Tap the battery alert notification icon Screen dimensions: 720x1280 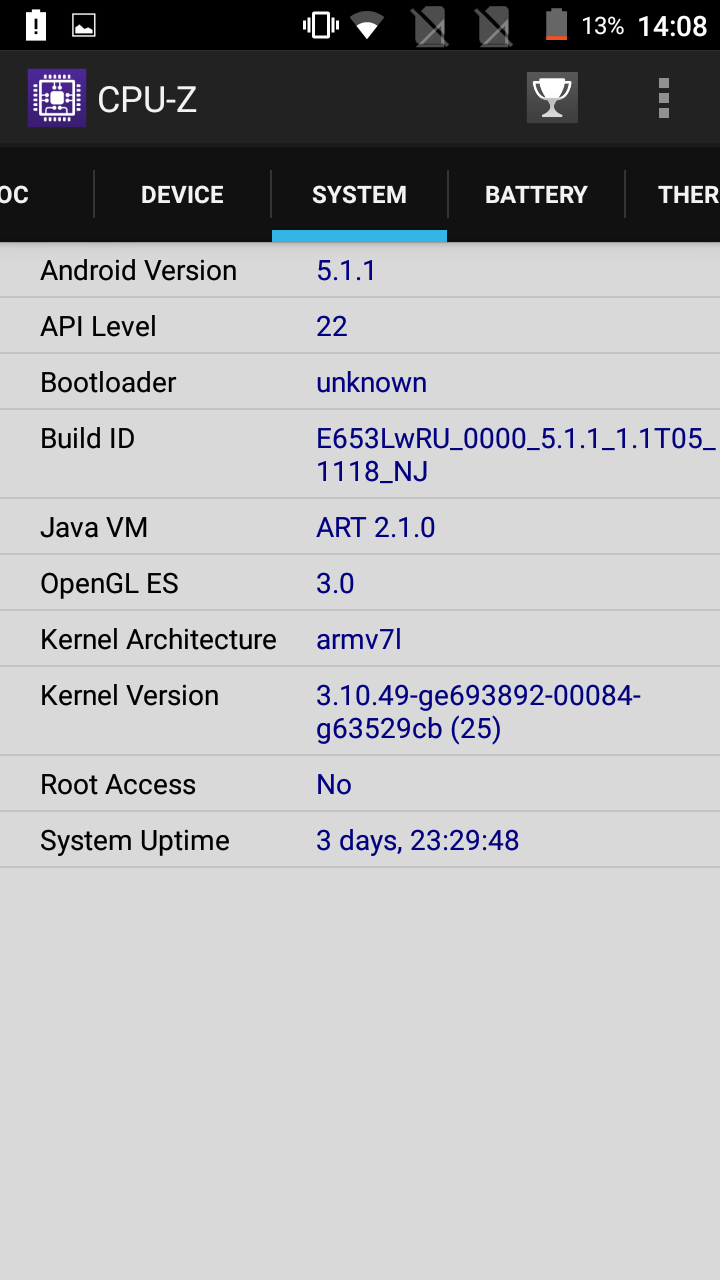tap(35, 25)
